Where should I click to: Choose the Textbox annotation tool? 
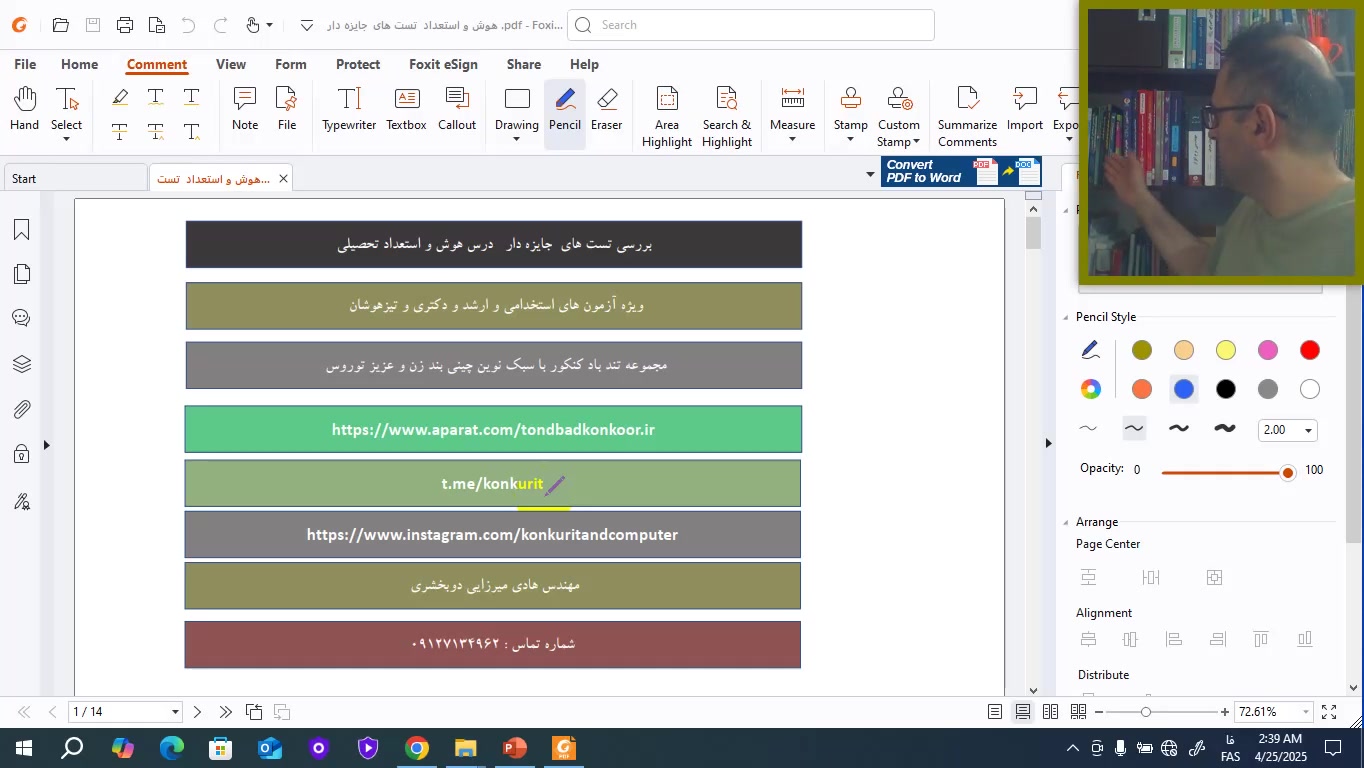pyautogui.click(x=406, y=109)
